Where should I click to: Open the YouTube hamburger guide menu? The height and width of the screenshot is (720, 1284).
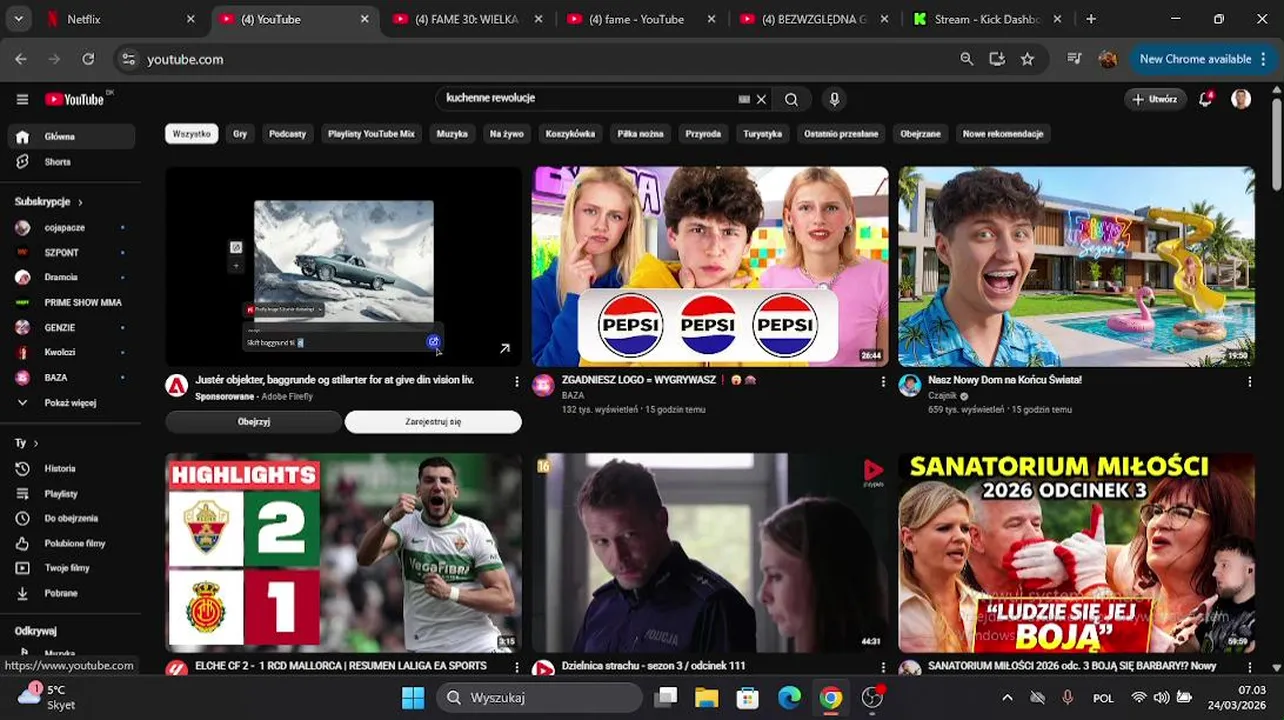coord(22,99)
